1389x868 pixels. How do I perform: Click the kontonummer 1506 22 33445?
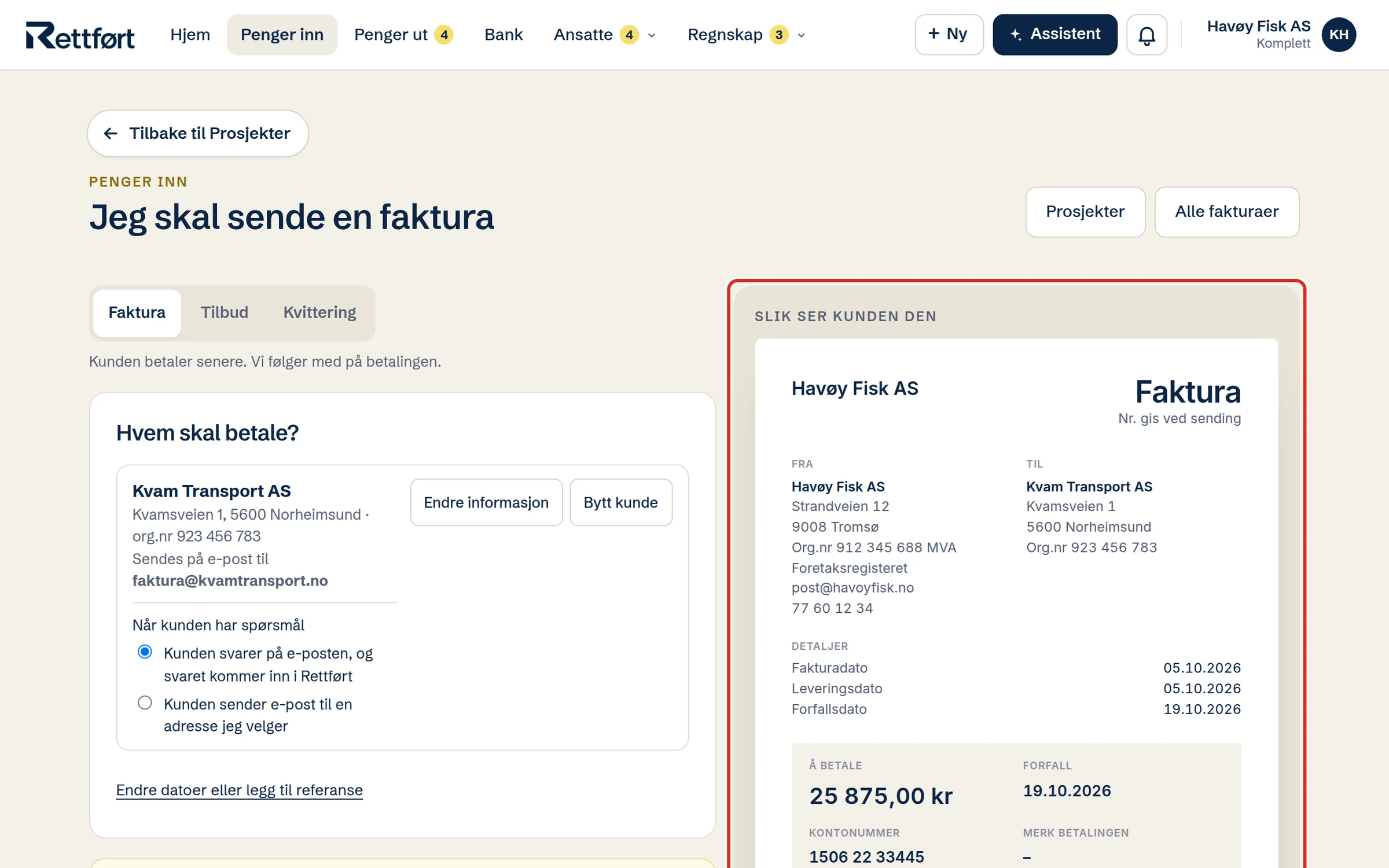coord(866,856)
